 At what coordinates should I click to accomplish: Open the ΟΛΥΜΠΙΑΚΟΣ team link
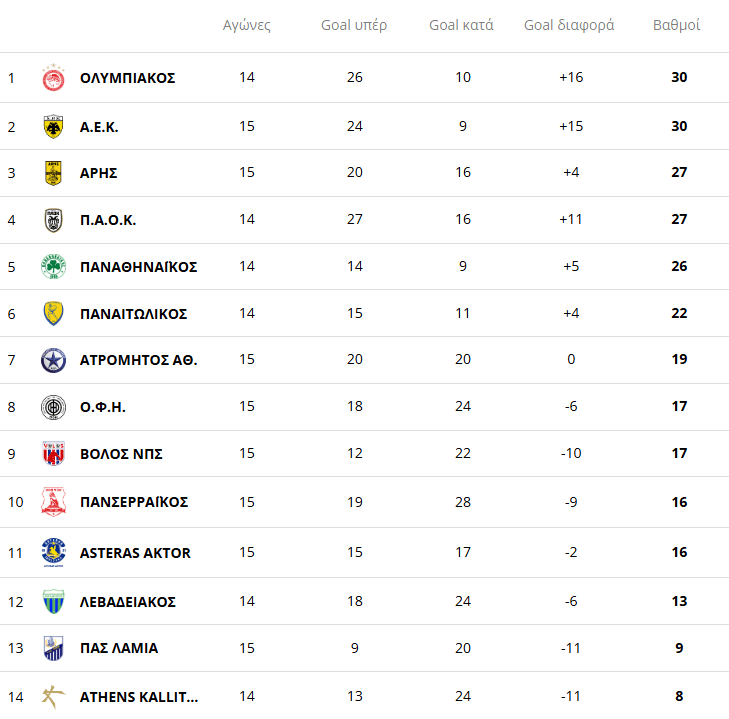pos(127,78)
